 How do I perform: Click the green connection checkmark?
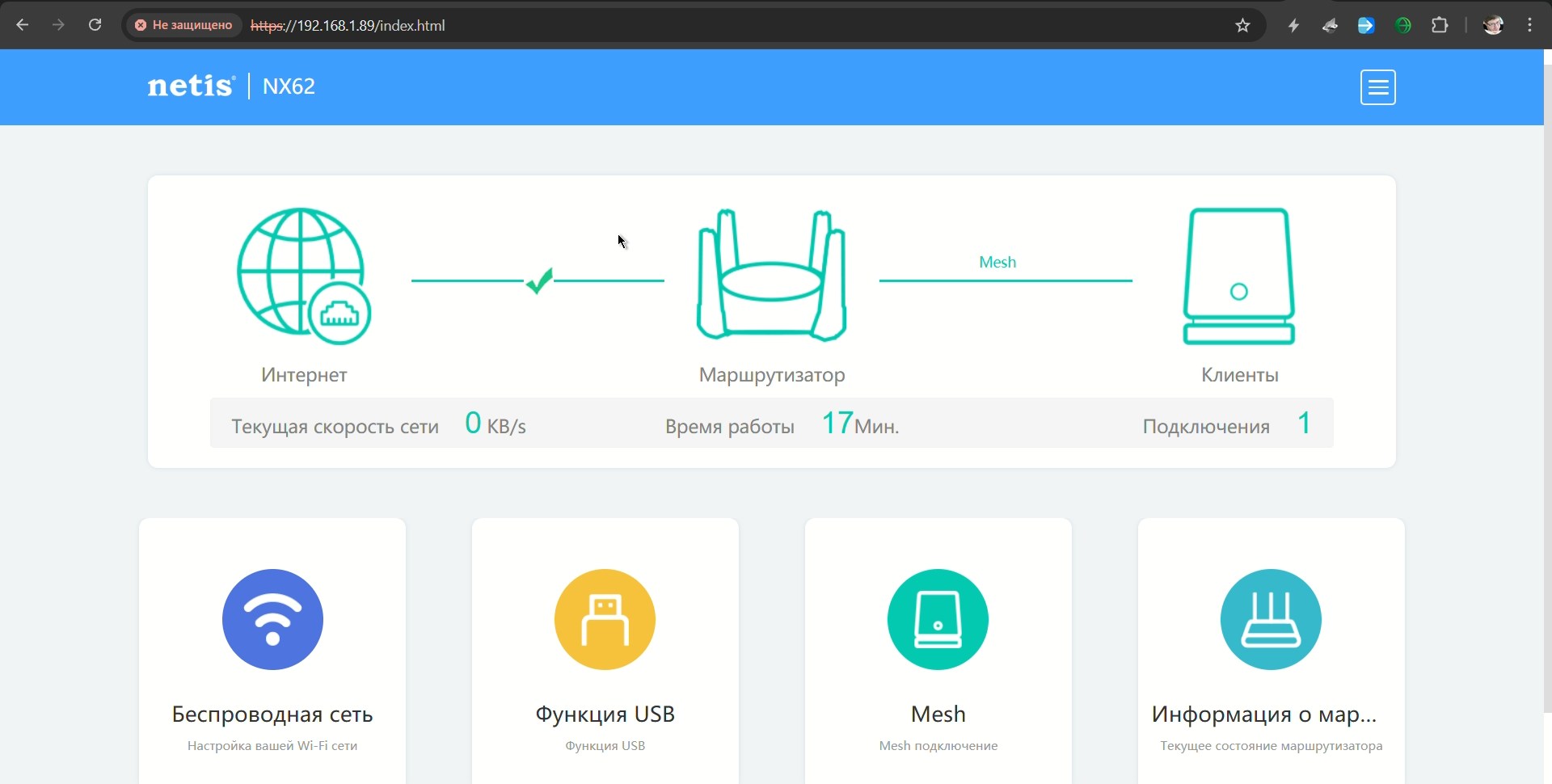539,280
